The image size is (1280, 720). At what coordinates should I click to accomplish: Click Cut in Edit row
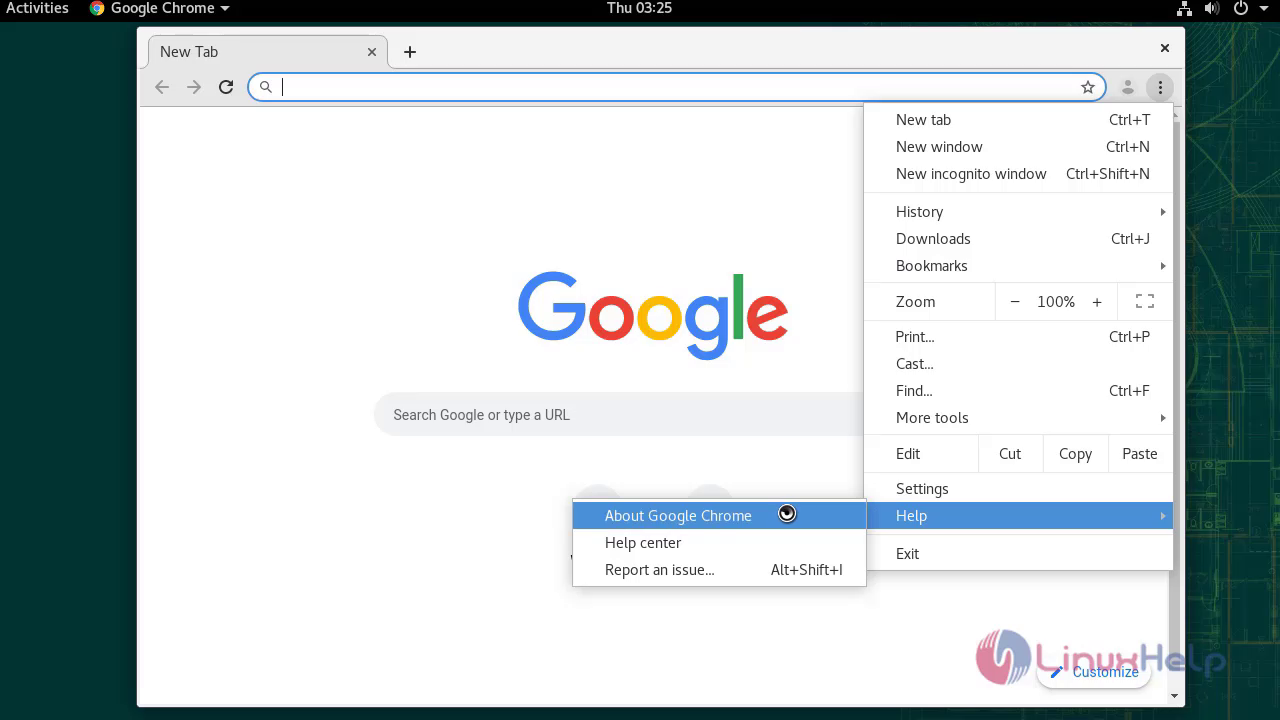click(1010, 454)
